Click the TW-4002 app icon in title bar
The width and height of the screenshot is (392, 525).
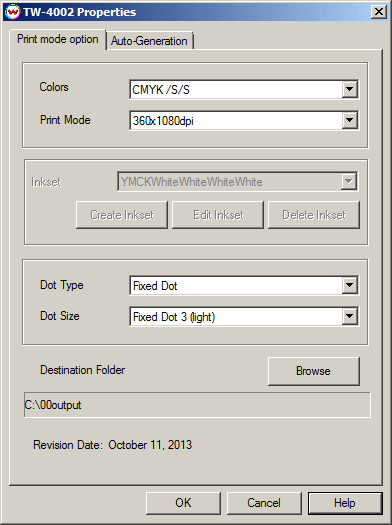tap(13, 12)
